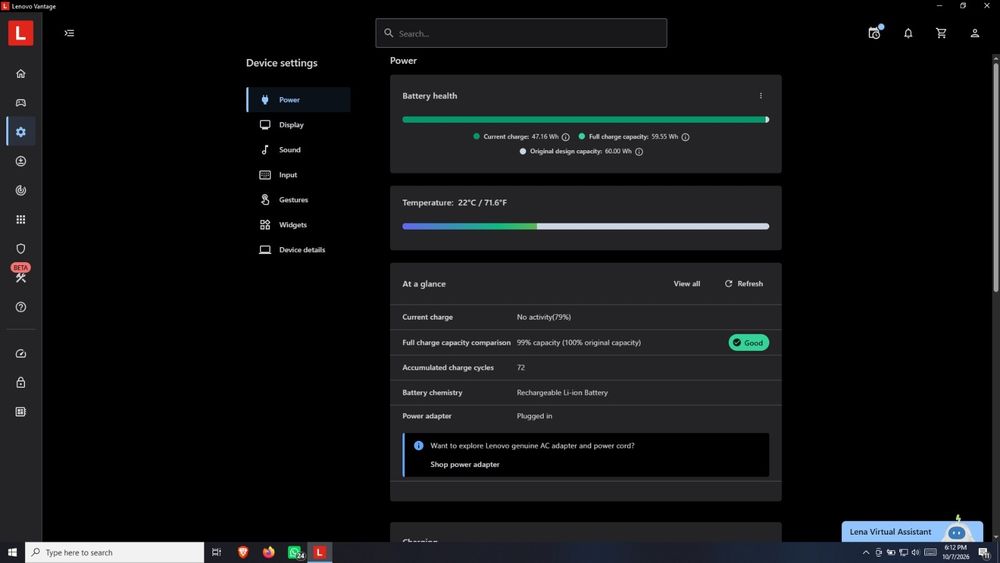The image size is (1000, 563).
Task: Click the Shop power adapter link
Action: (x=464, y=464)
